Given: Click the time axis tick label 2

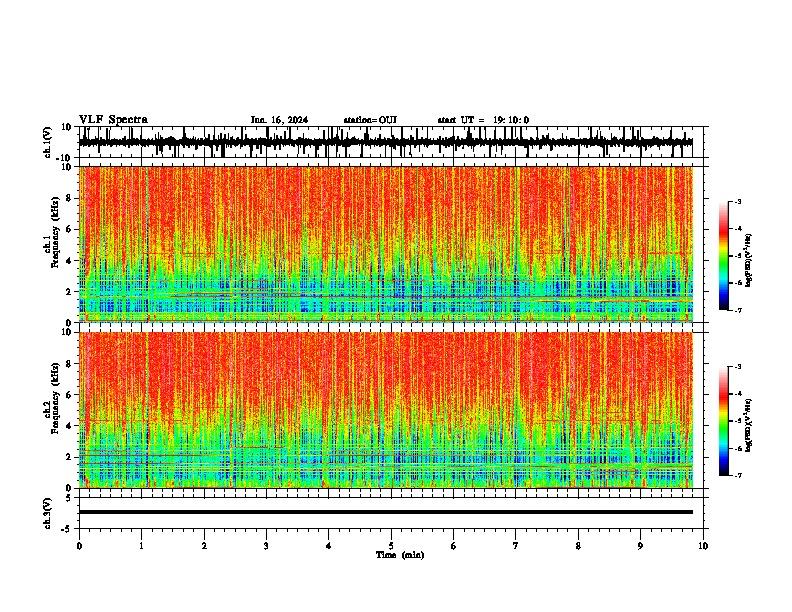Looking at the screenshot, I should [x=204, y=546].
